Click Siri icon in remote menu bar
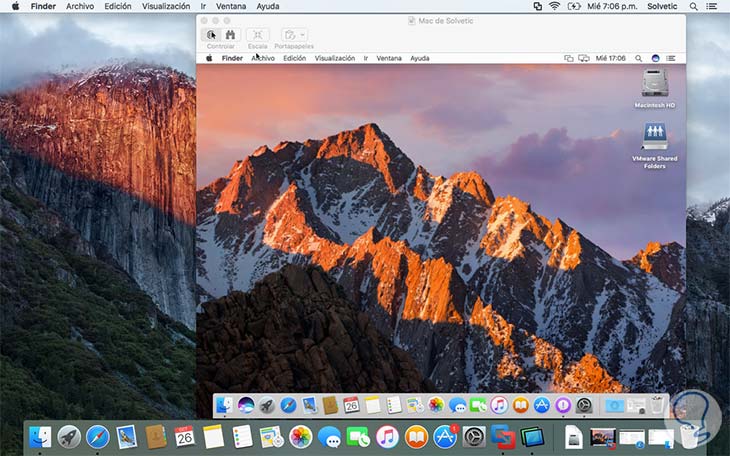Viewport: 730px width, 456px height. pos(656,58)
